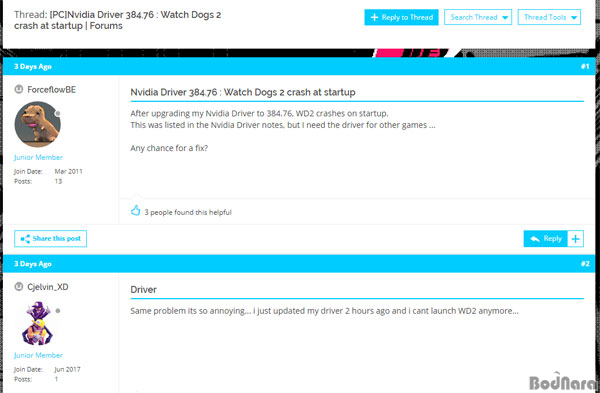
Task: Click the user status icon beside Cjelvin_XD
Action: 18,287
